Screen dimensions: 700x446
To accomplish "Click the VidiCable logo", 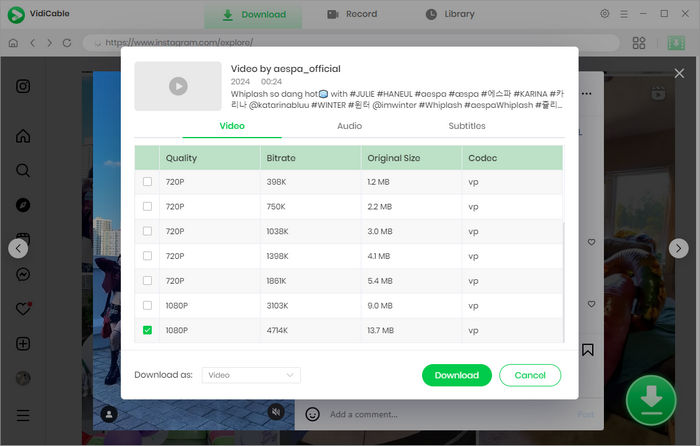I will coord(17,15).
